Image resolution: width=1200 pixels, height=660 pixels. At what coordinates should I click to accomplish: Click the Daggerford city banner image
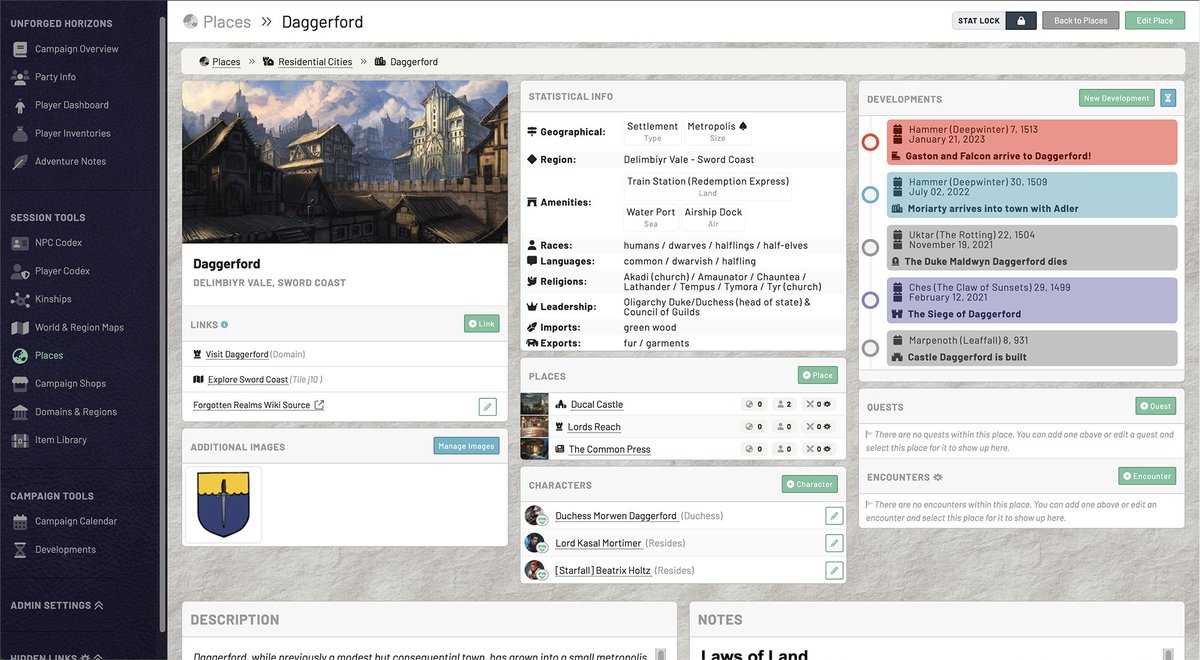(x=345, y=162)
